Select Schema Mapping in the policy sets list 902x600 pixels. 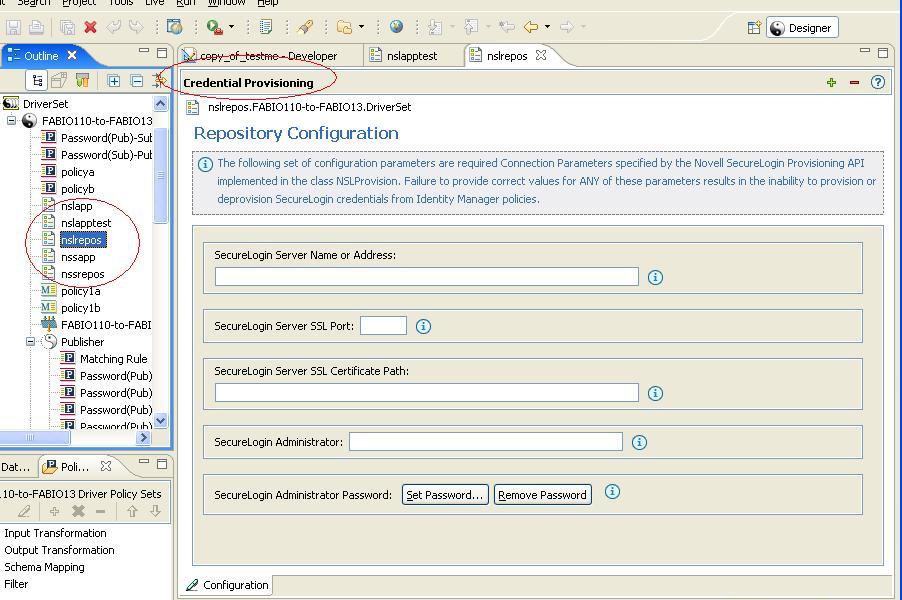[x=44, y=567]
